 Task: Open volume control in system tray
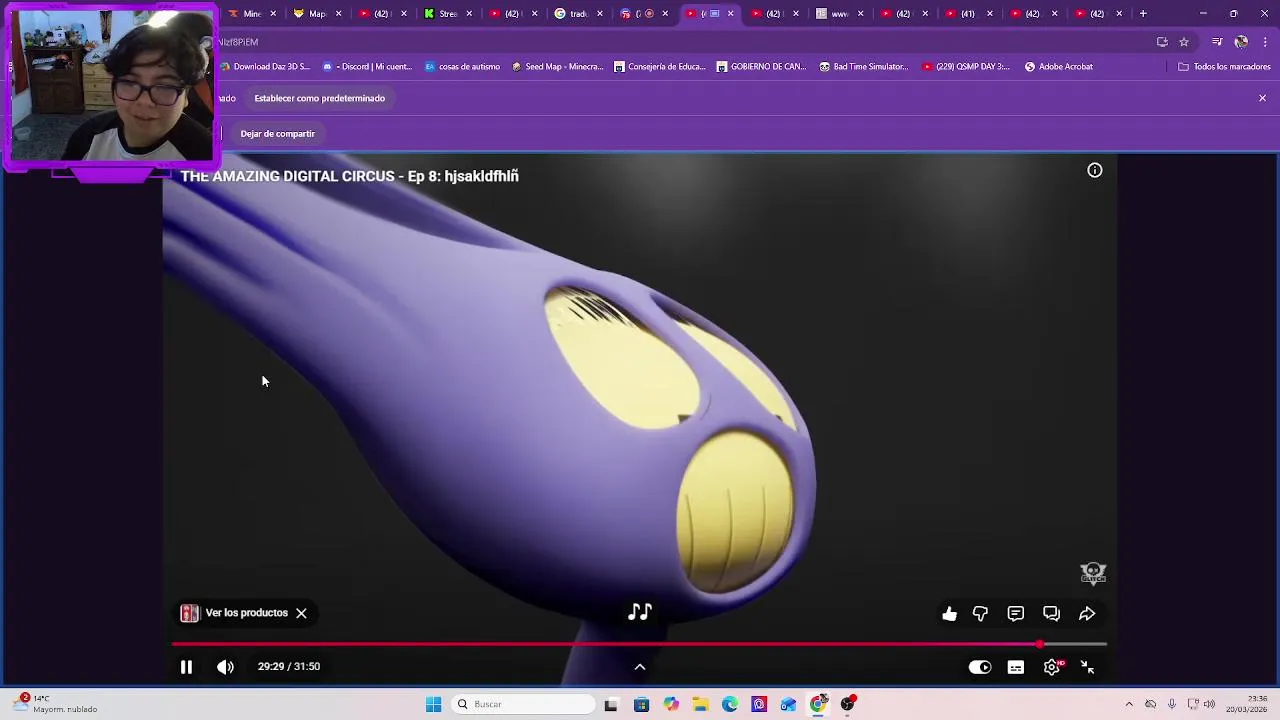(1209, 704)
